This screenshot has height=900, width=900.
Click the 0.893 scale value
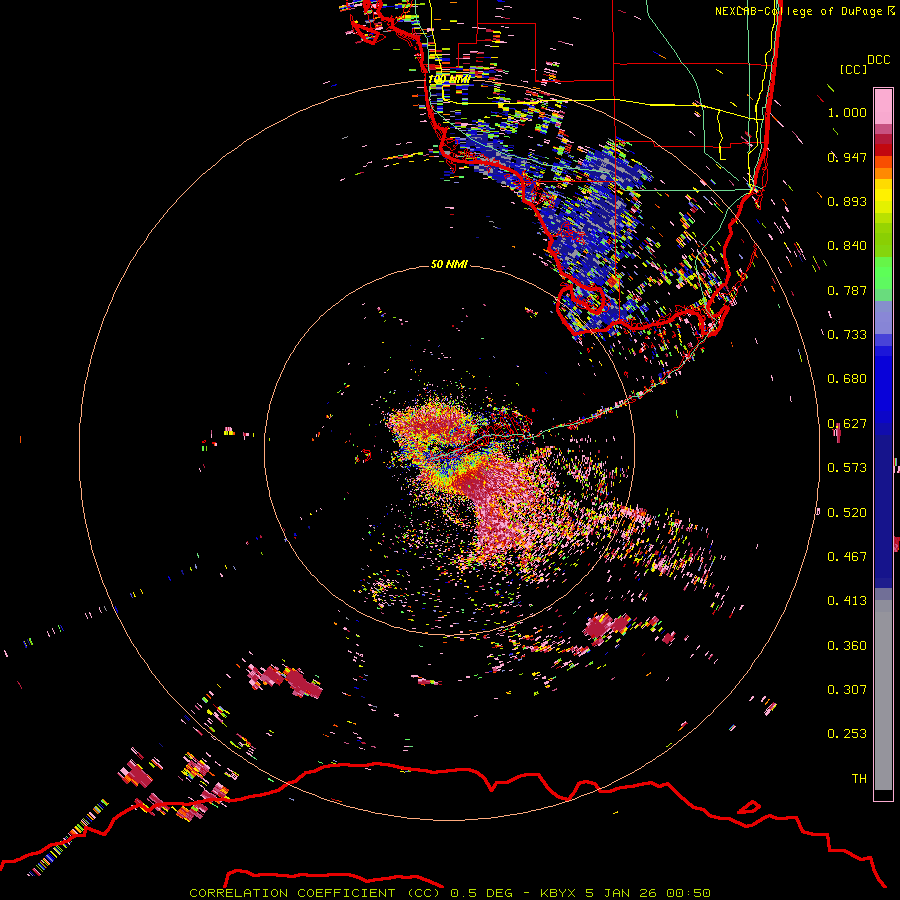(847, 201)
